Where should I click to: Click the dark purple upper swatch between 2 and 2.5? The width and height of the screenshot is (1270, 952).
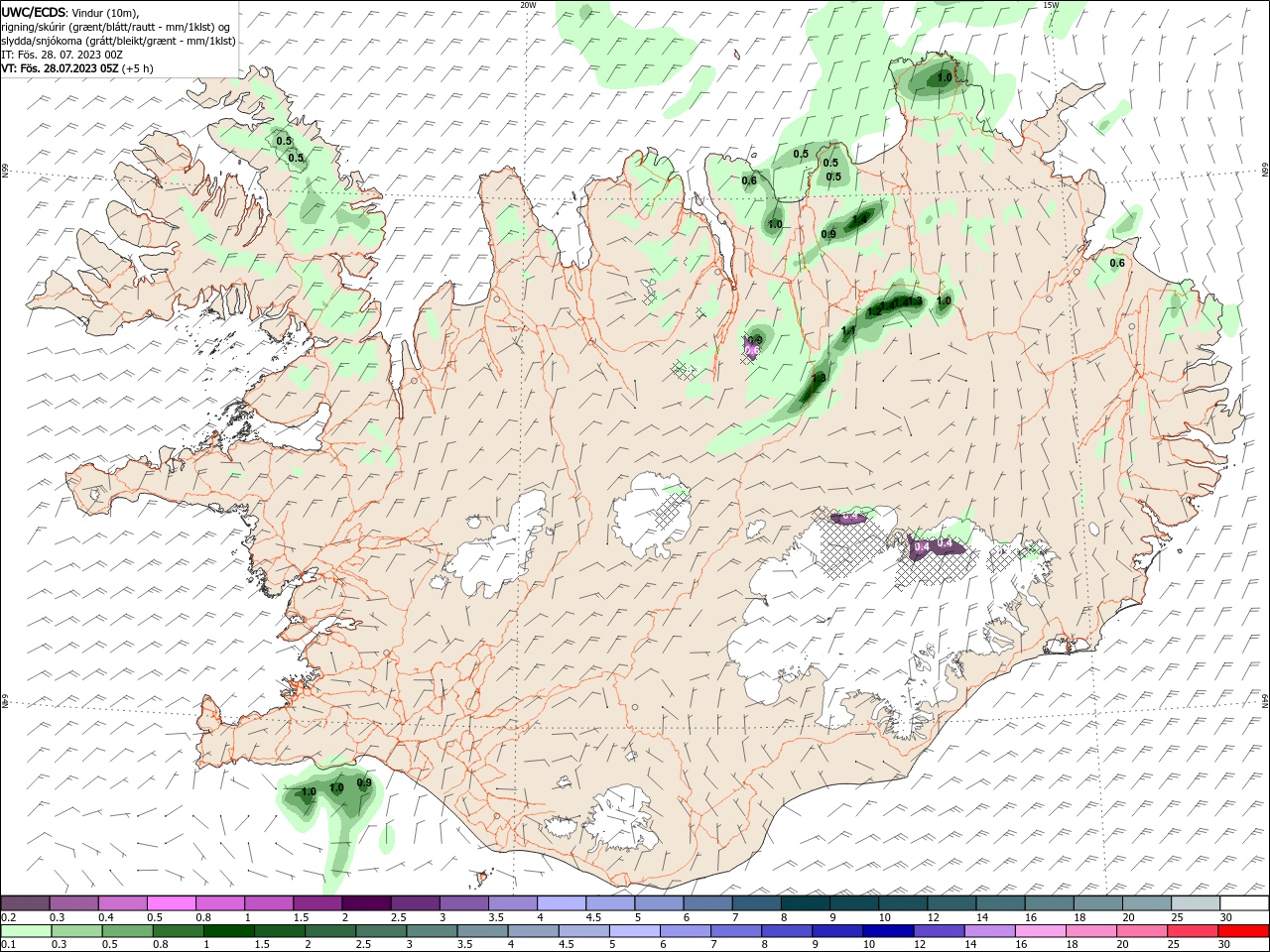click(366, 903)
